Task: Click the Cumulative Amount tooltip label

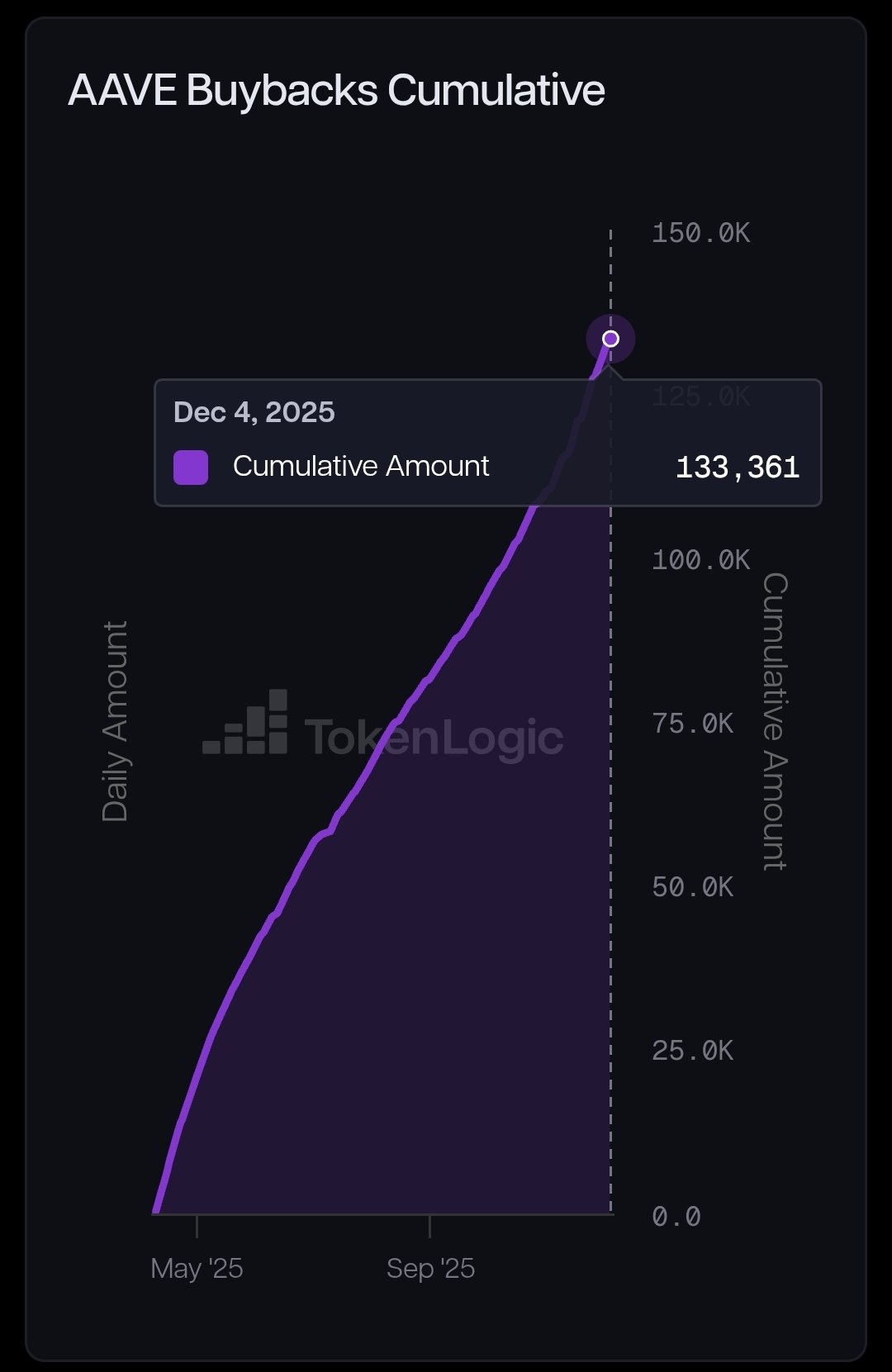Action: (361, 466)
